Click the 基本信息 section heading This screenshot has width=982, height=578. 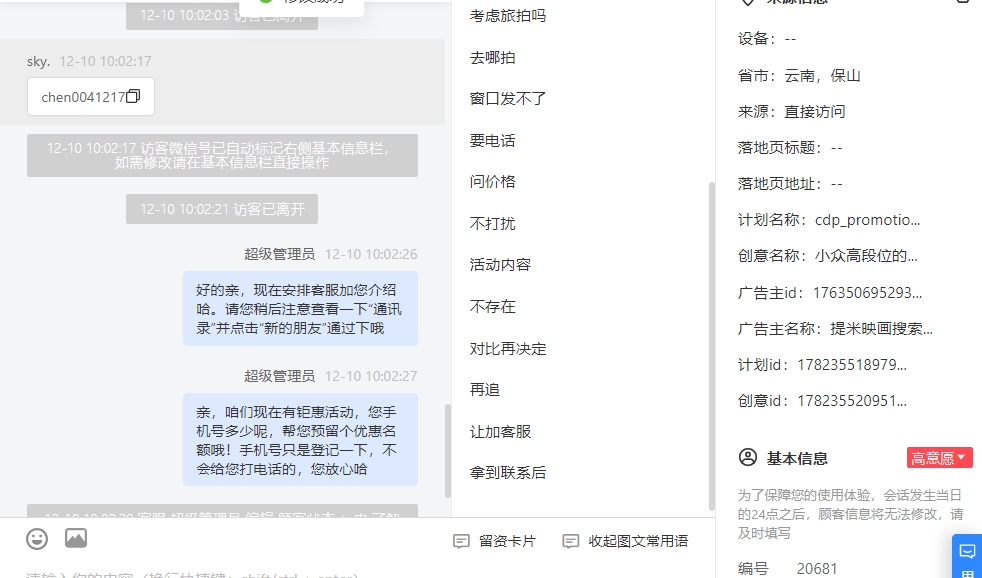(797, 458)
